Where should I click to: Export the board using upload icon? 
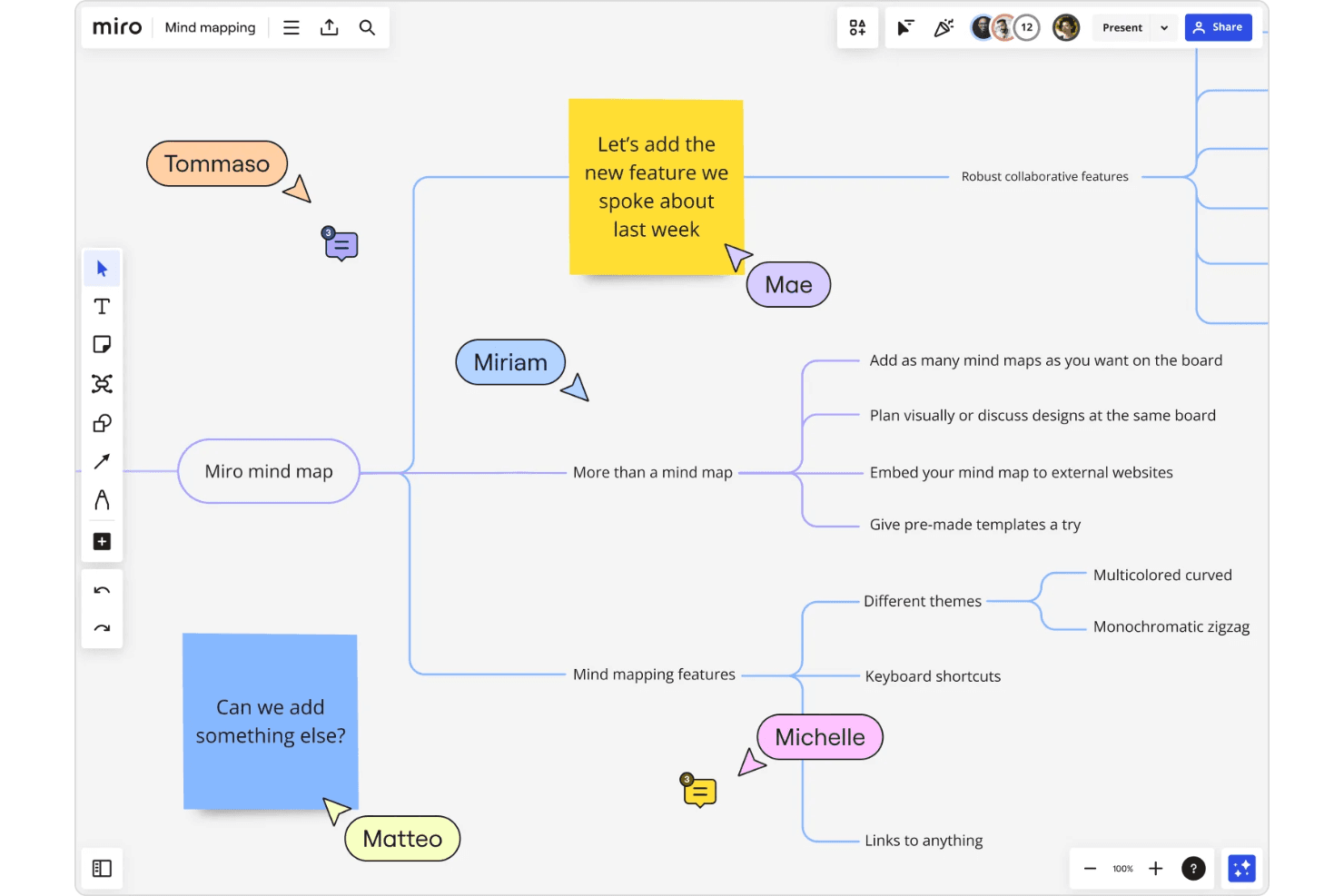pos(330,27)
